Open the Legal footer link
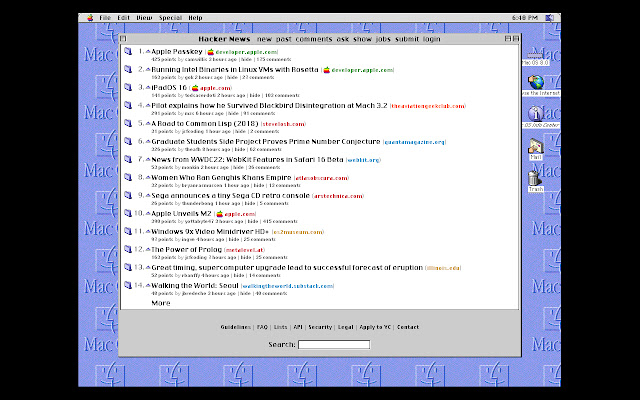This screenshot has height=400, width=640. tap(345, 327)
